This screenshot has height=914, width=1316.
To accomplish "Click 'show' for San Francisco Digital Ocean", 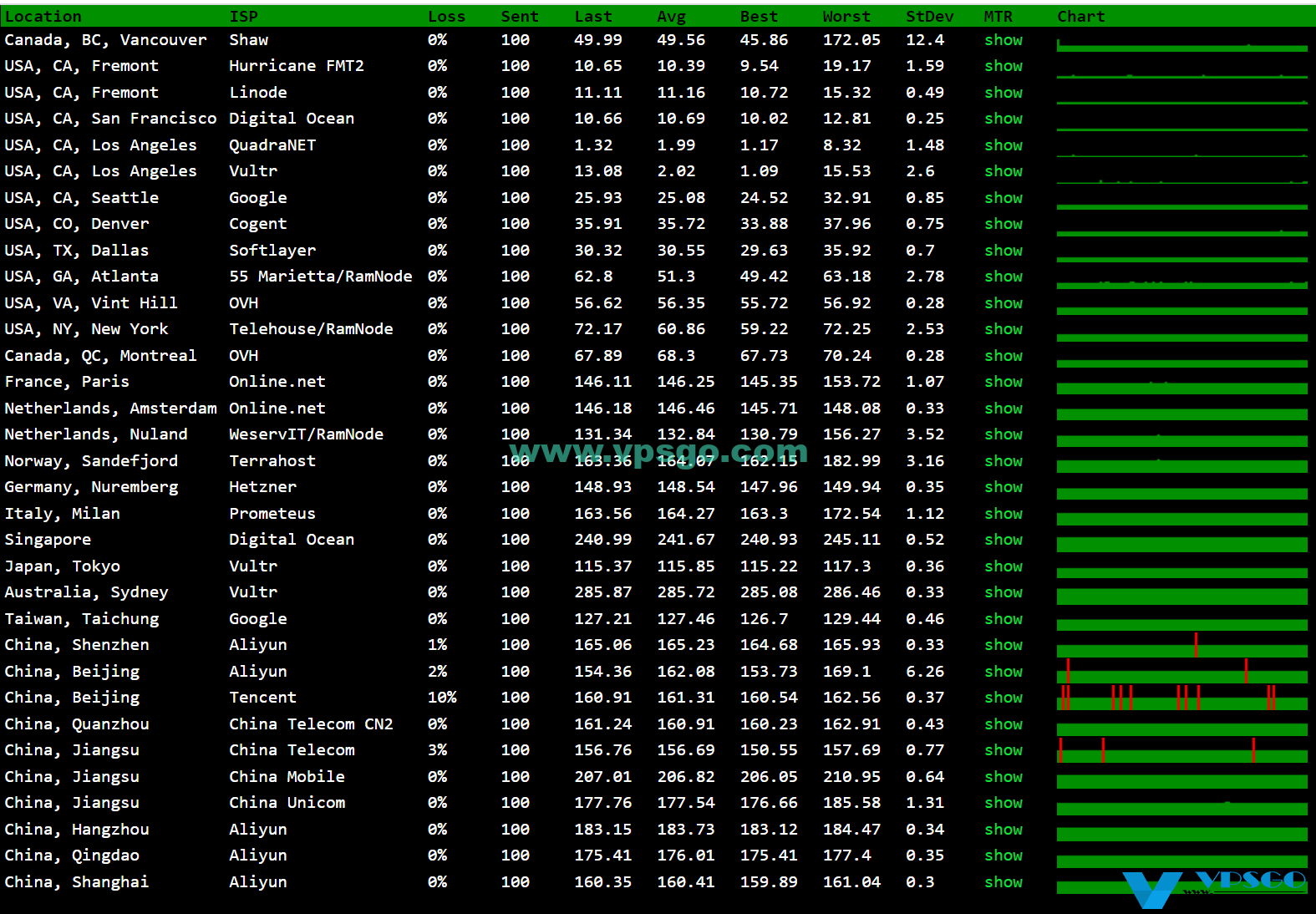I will tap(1004, 119).
